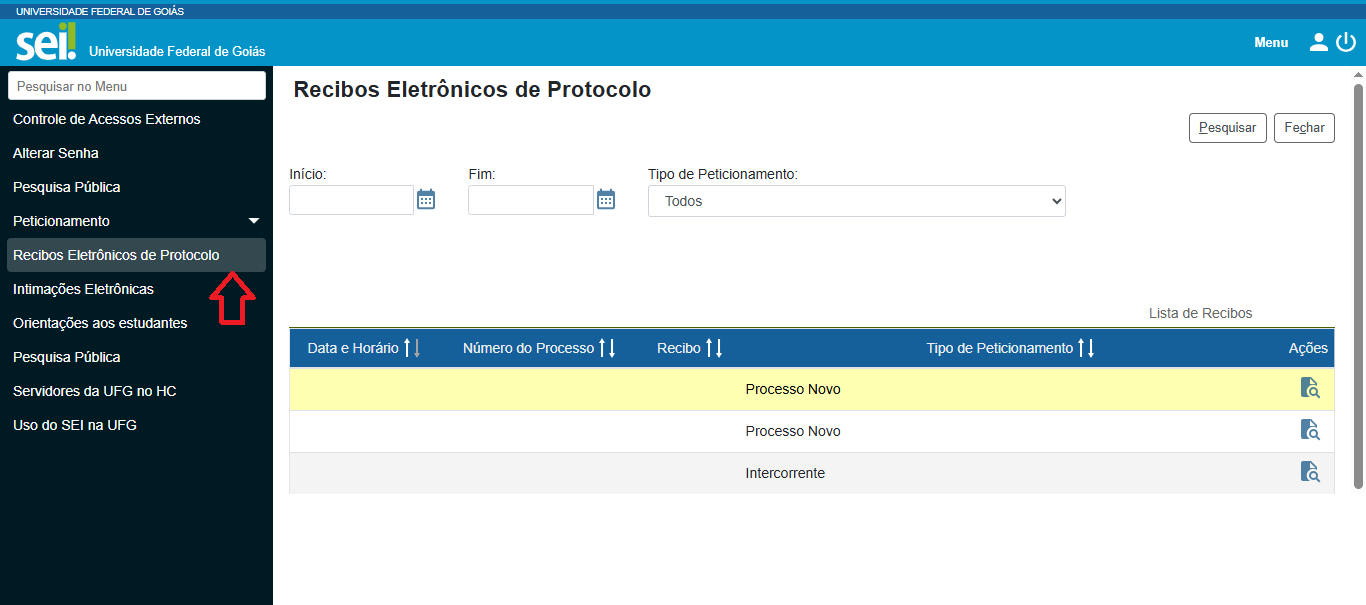The width and height of the screenshot is (1366, 605).
Task: Open the Menu option in the top bar
Action: (x=1271, y=43)
